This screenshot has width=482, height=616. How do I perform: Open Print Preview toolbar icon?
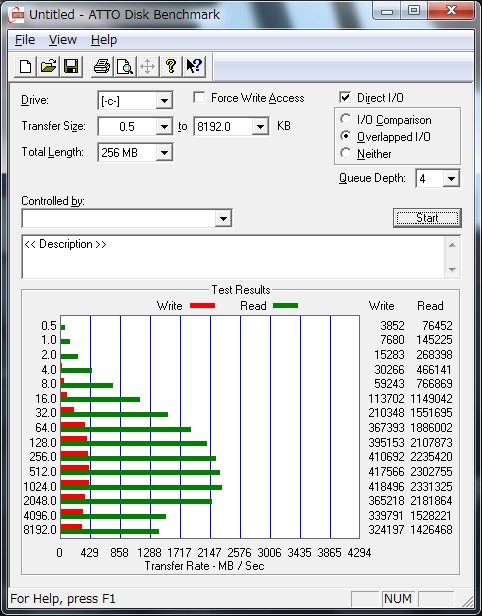125,66
